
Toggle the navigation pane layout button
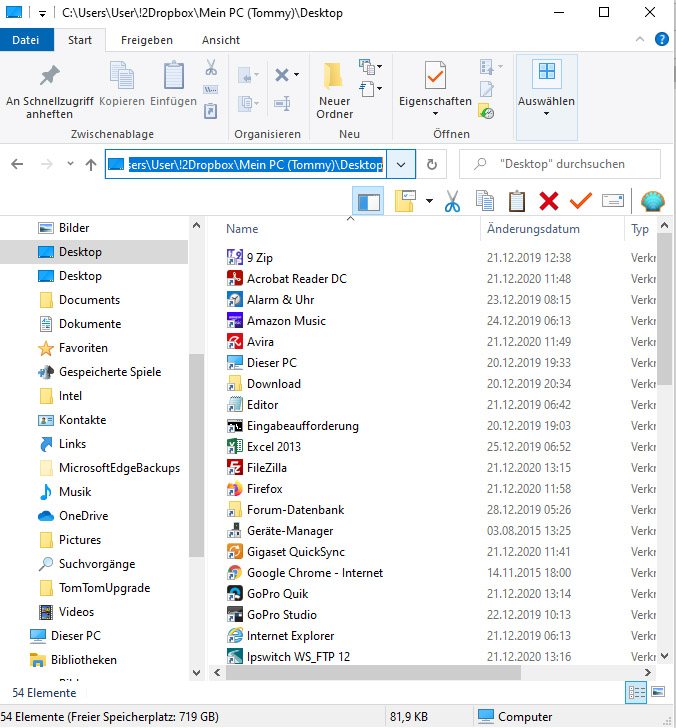pyautogui.click(x=368, y=201)
